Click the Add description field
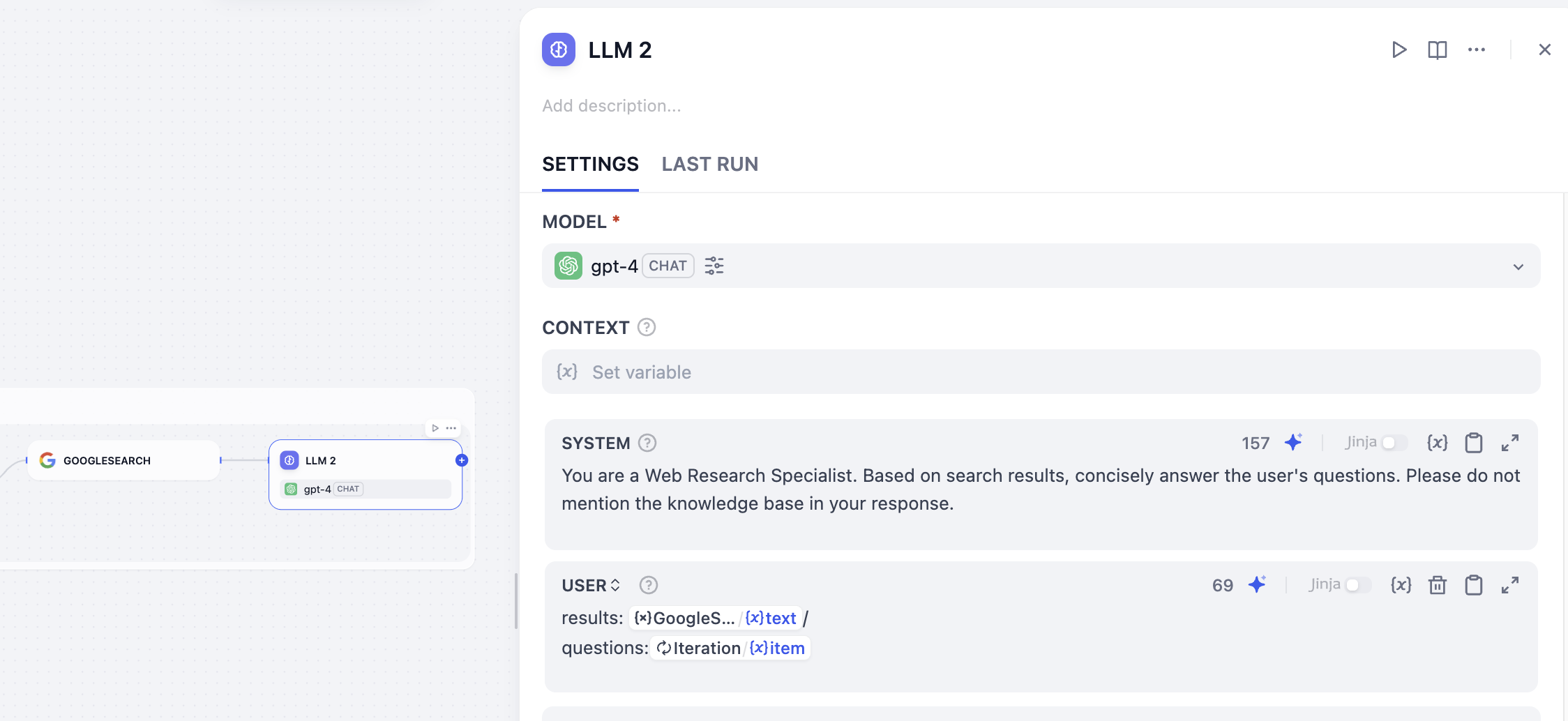This screenshot has width=1568, height=721. coord(612,106)
